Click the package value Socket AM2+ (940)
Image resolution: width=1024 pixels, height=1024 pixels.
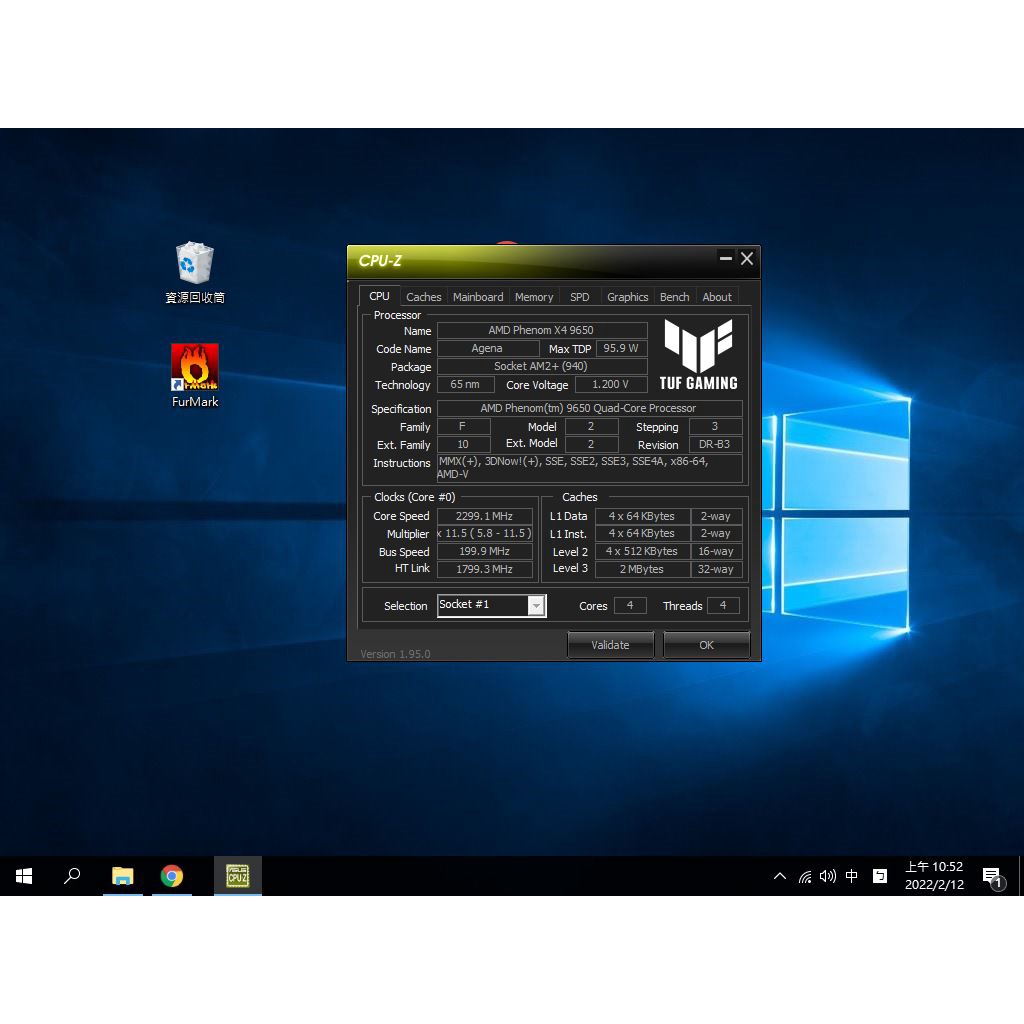(541, 366)
